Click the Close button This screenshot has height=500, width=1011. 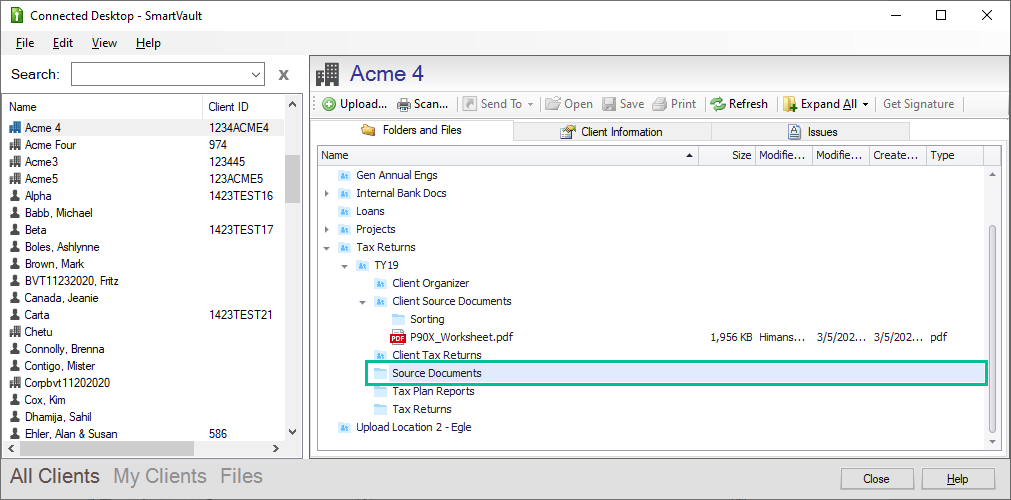point(876,479)
